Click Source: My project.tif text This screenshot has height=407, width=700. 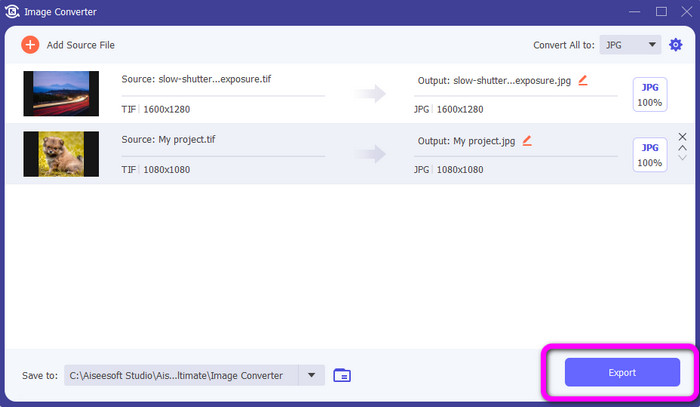pyautogui.click(x=168, y=139)
